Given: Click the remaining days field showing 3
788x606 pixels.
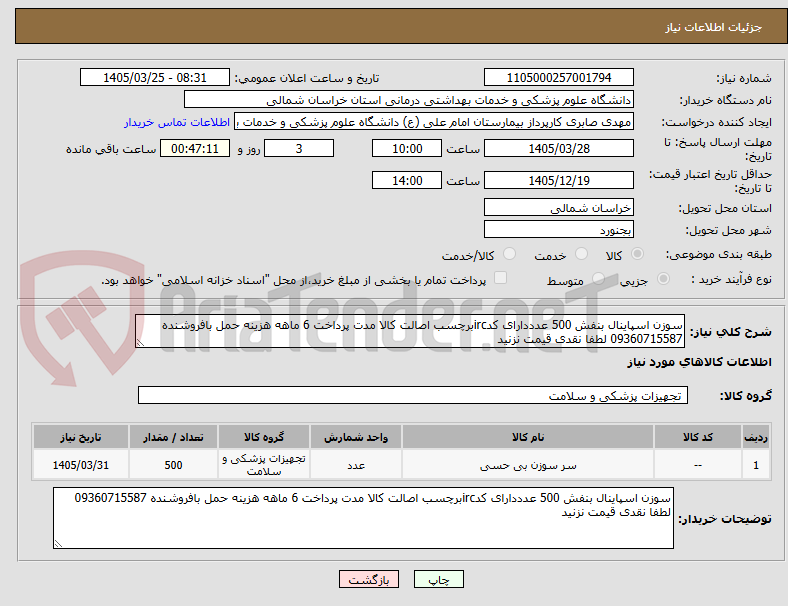Looking at the screenshot, I should 299,149.
